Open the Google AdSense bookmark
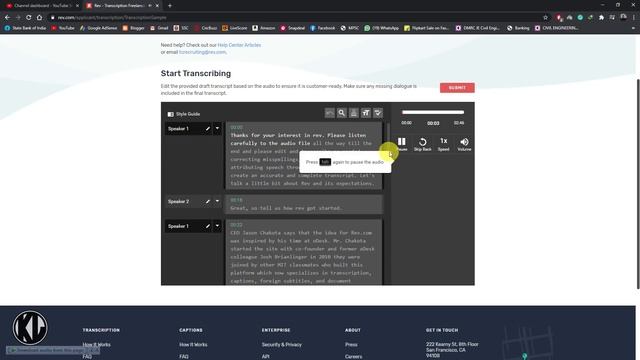This screenshot has height=360, width=640. click(98, 28)
